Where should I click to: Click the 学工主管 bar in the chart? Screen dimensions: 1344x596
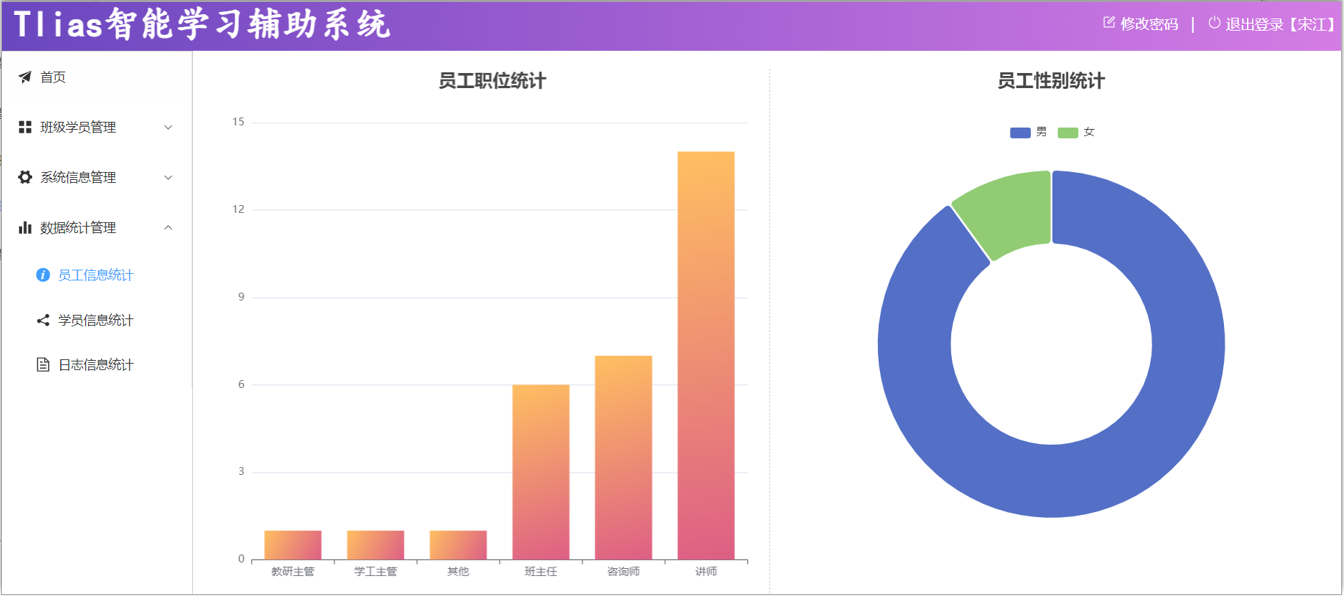click(x=376, y=545)
